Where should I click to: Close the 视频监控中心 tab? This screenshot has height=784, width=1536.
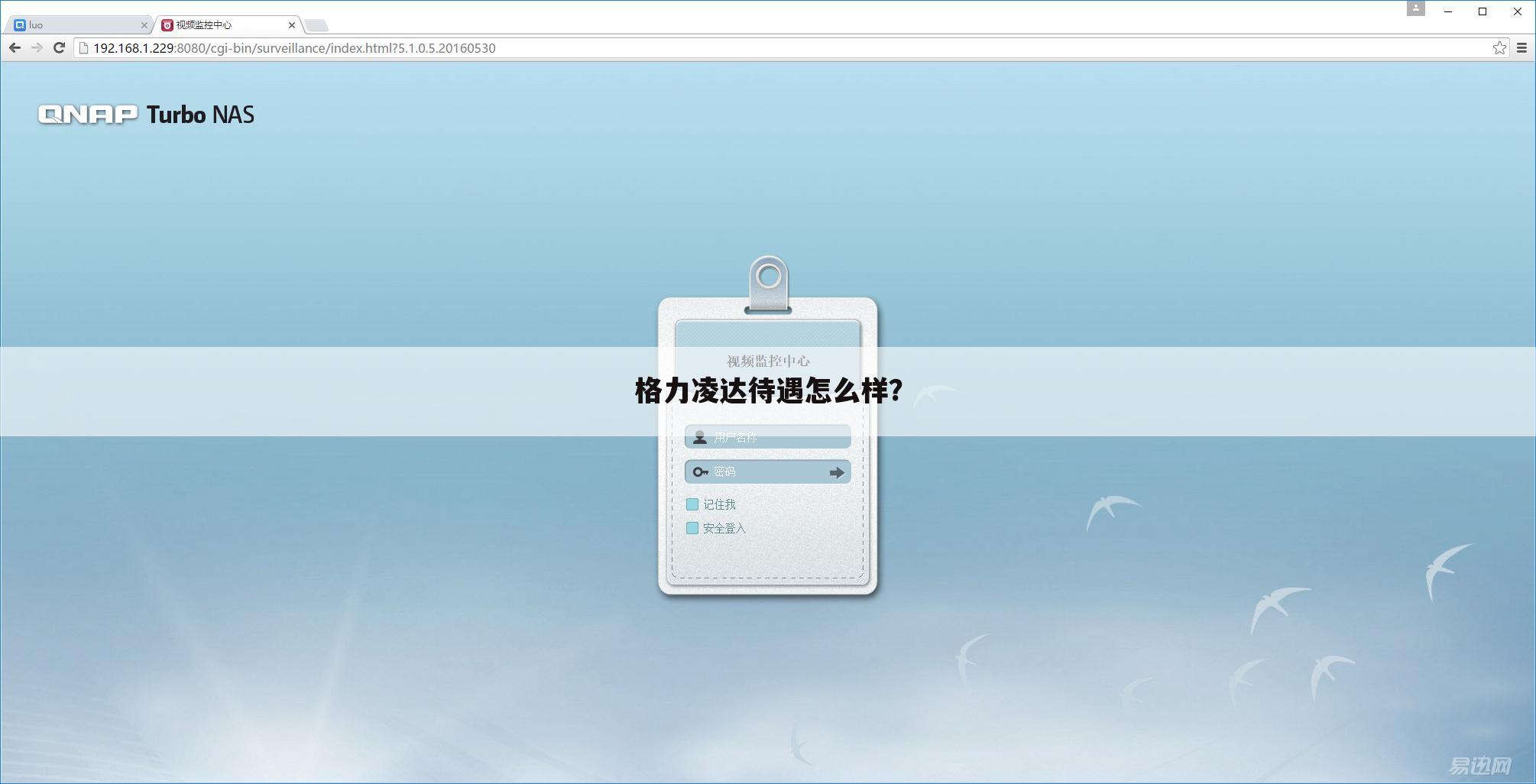click(292, 25)
